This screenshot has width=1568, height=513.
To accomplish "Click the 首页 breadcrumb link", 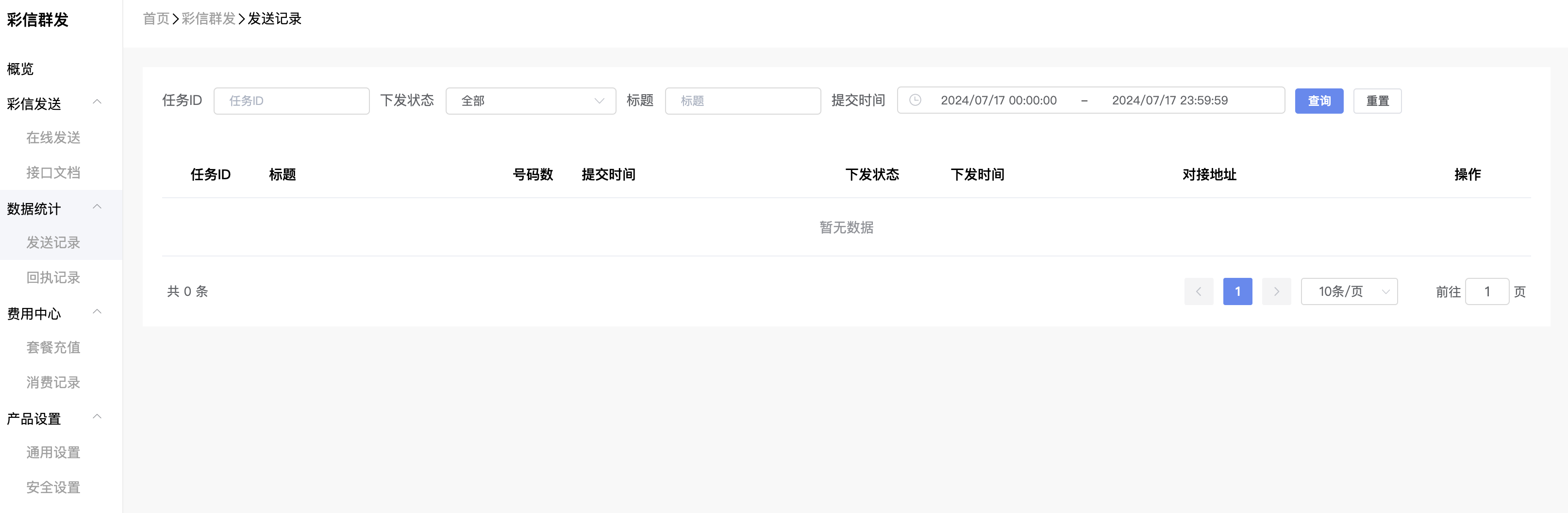I will coord(156,19).
